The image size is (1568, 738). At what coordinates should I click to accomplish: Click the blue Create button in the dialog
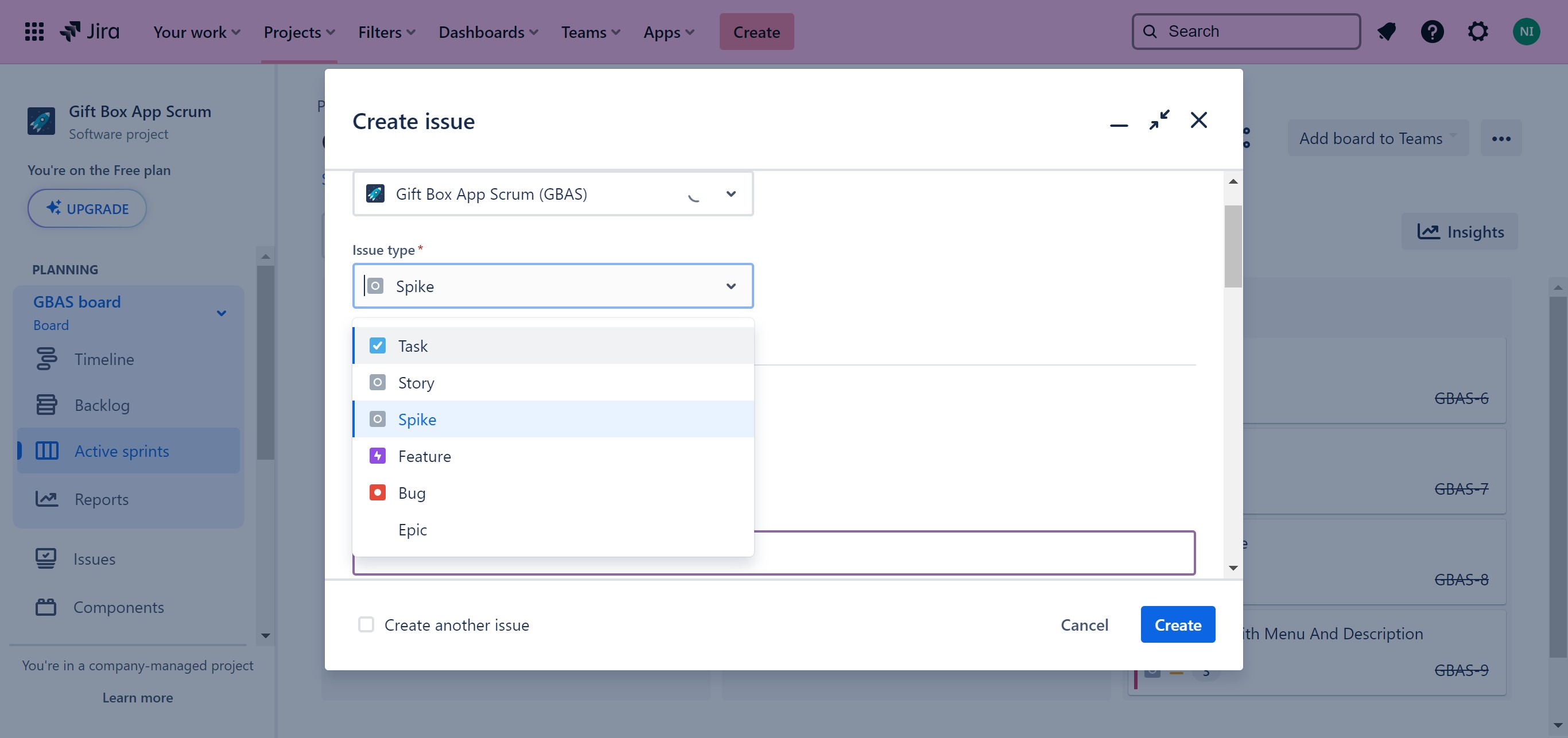click(x=1177, y=625)
